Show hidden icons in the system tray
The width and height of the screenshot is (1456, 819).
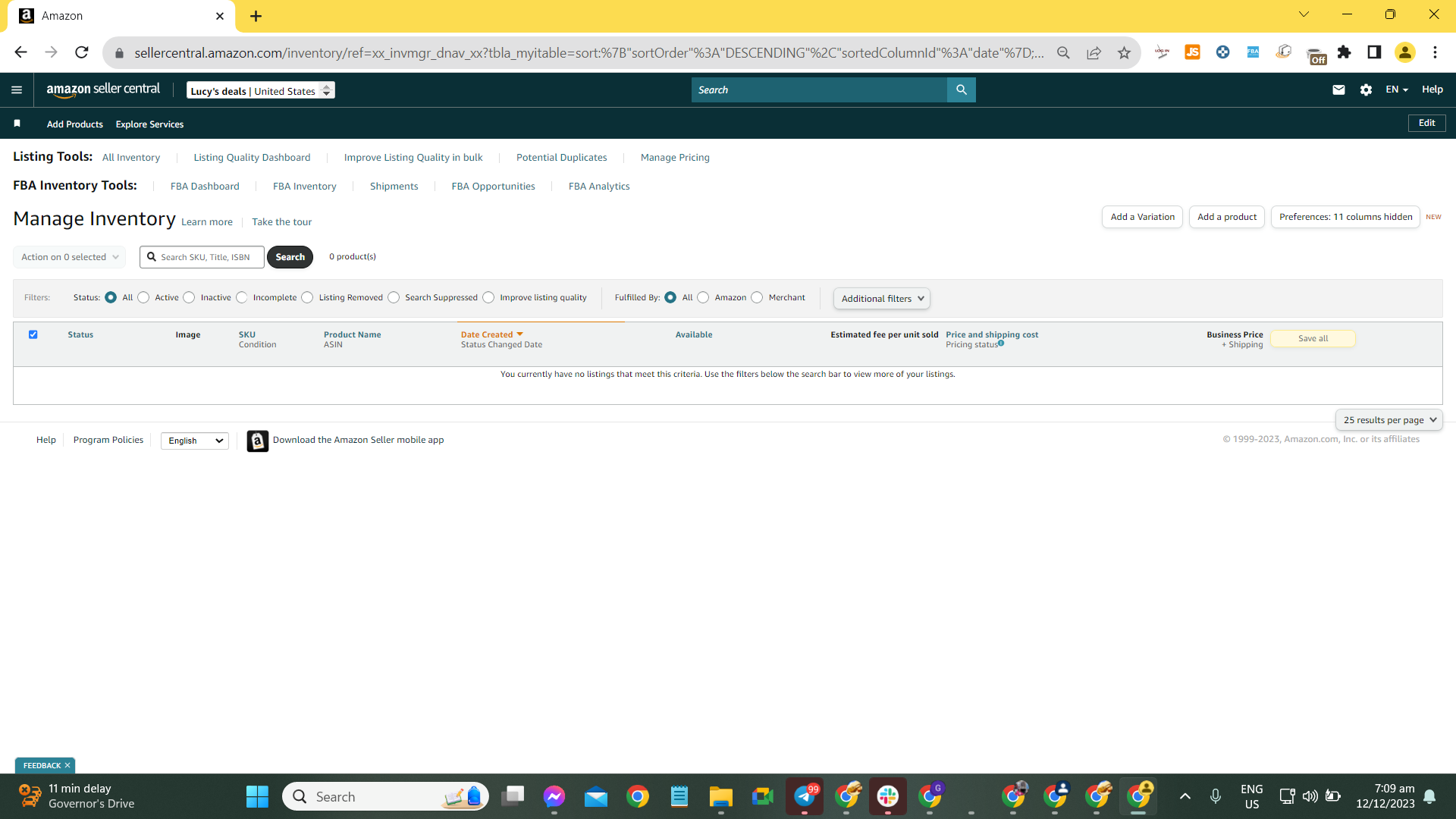1185,796
